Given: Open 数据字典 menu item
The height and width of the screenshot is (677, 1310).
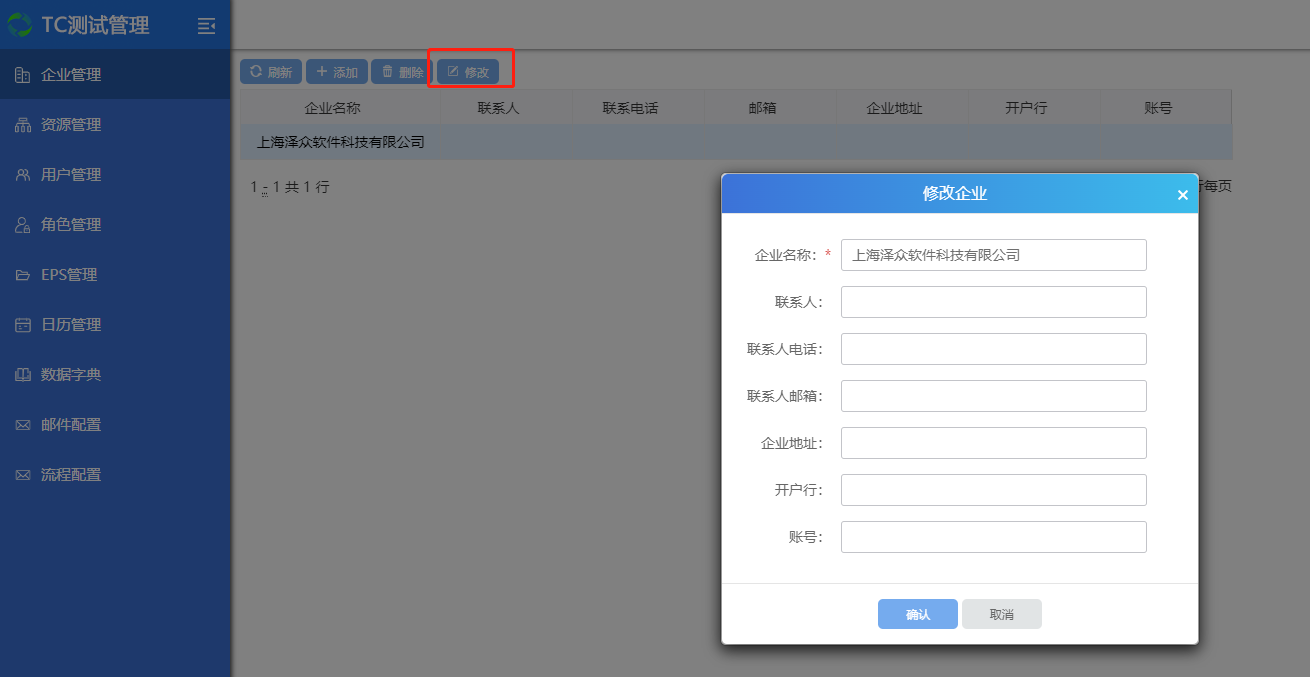Looking at the screenshot, I should click(x=71, y=375).
